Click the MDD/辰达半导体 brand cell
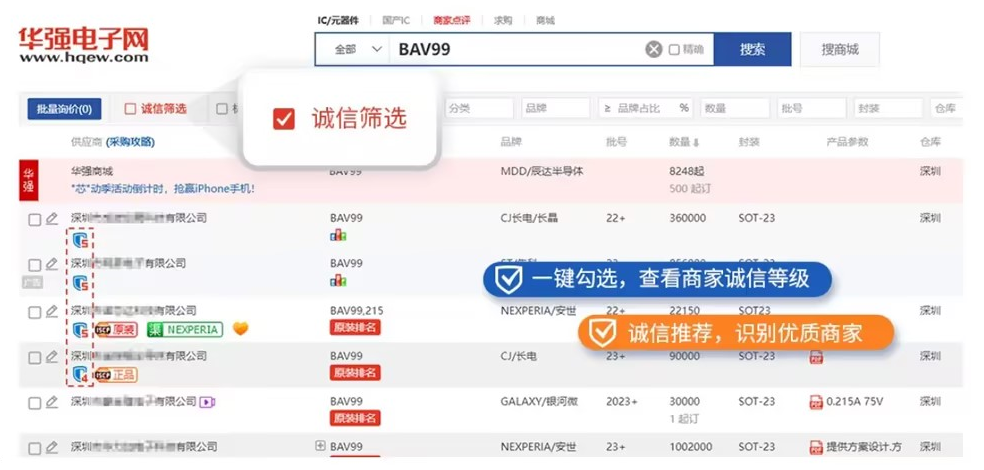 (542, 171)
